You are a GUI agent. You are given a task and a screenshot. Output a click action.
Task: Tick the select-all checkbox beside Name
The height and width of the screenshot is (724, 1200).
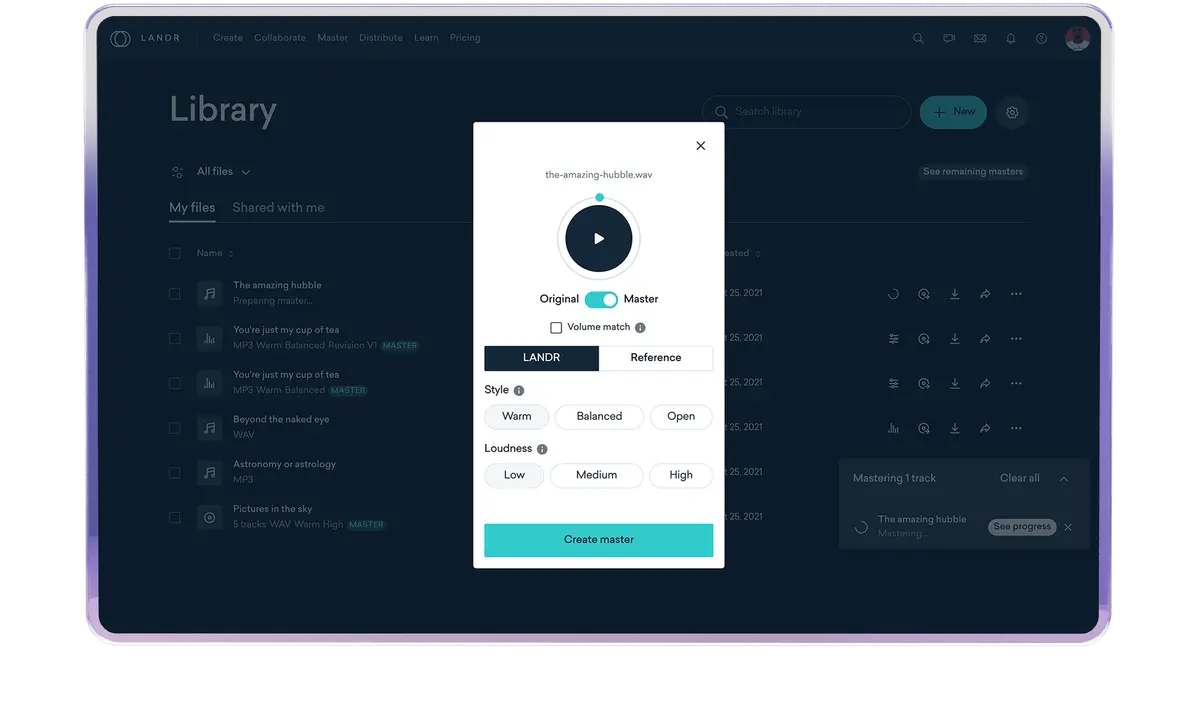(175, 254)
